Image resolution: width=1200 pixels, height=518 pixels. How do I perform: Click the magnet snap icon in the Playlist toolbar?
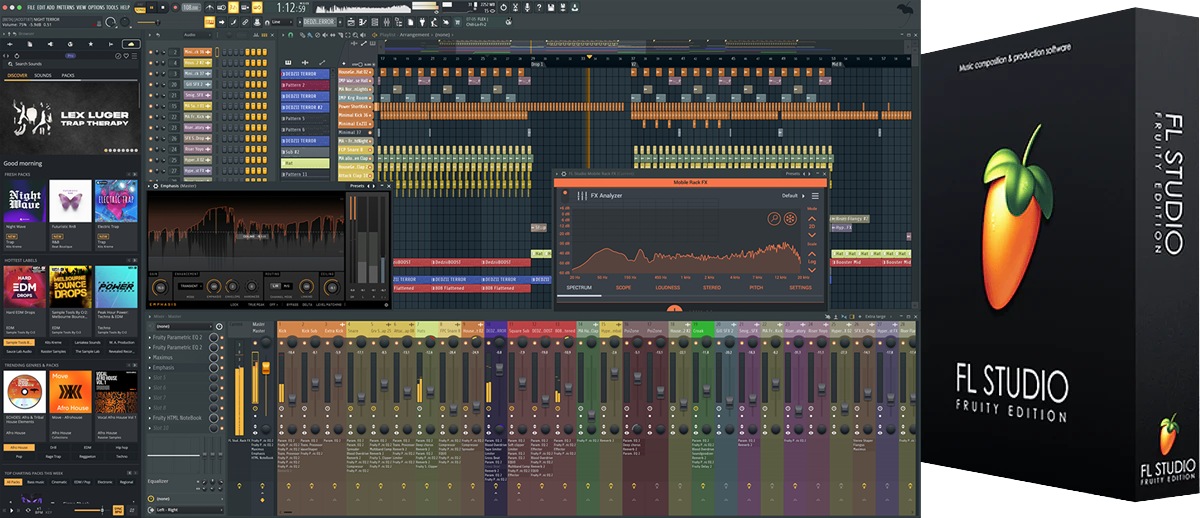pyautogui.click(x=290, y=35)
